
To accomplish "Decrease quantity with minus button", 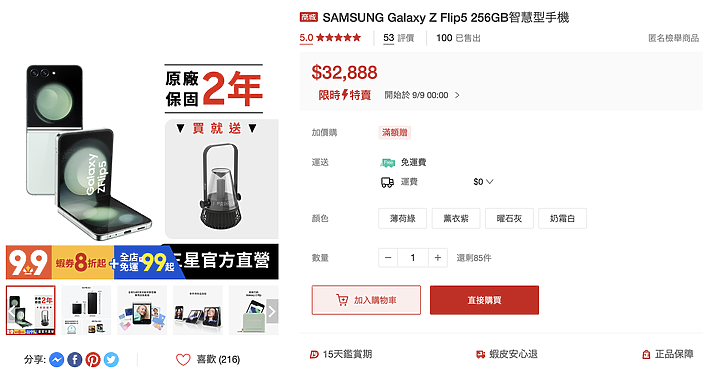I will tap(388, 258).
